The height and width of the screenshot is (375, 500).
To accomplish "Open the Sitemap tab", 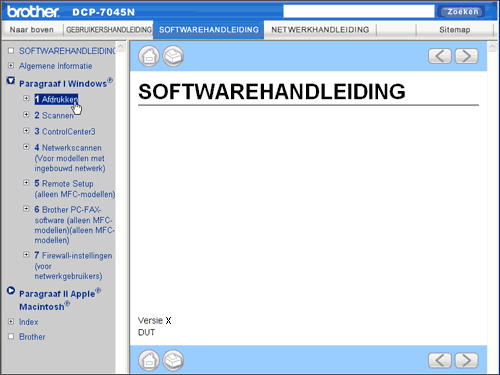I will tap(455, 30).
